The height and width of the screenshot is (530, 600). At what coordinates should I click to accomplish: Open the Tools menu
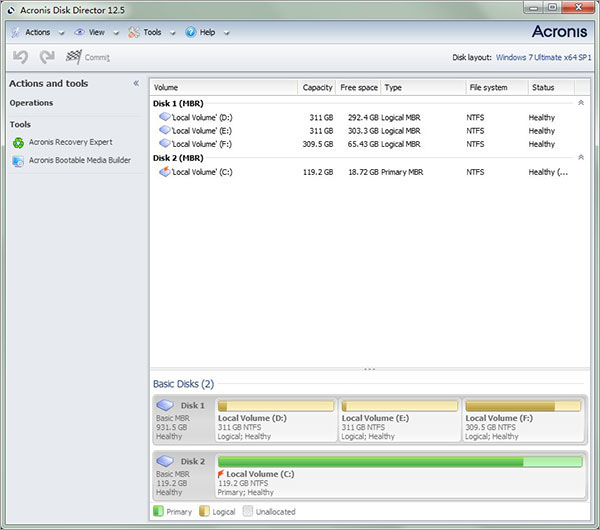(152, 33)
